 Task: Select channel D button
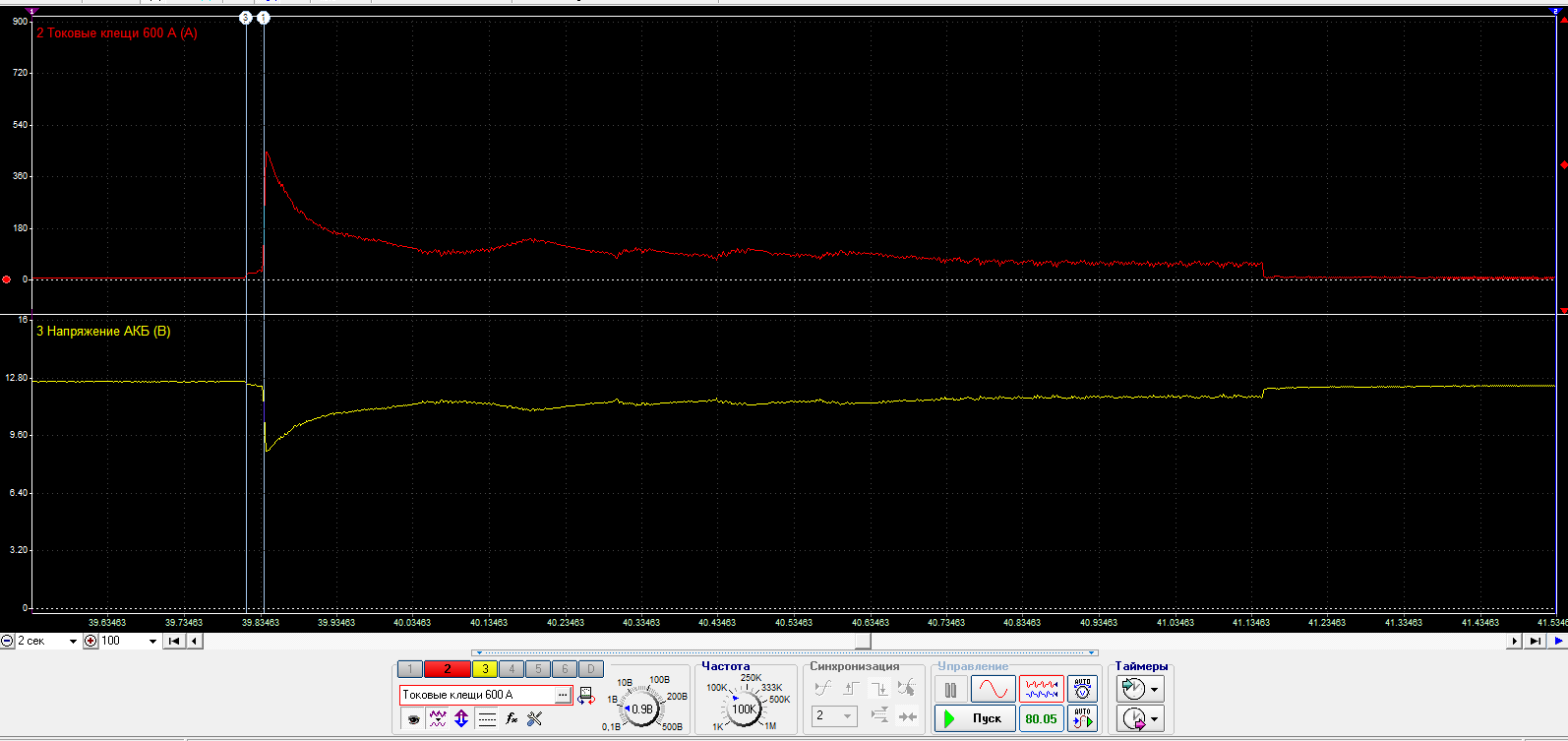pyautogui.click(x=590, y=669)
